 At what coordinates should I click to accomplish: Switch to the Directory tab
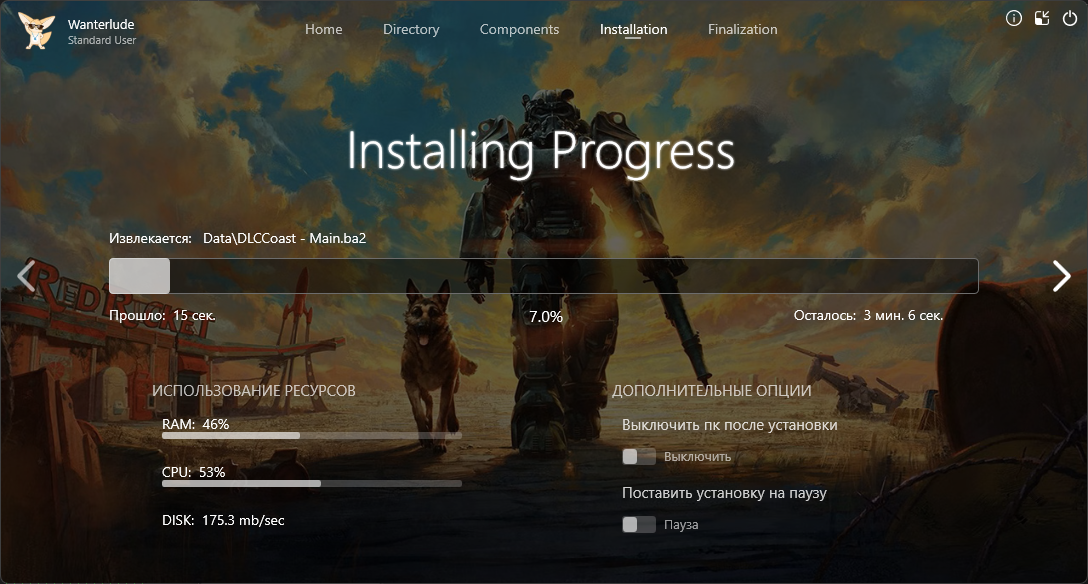click(411, 29)
